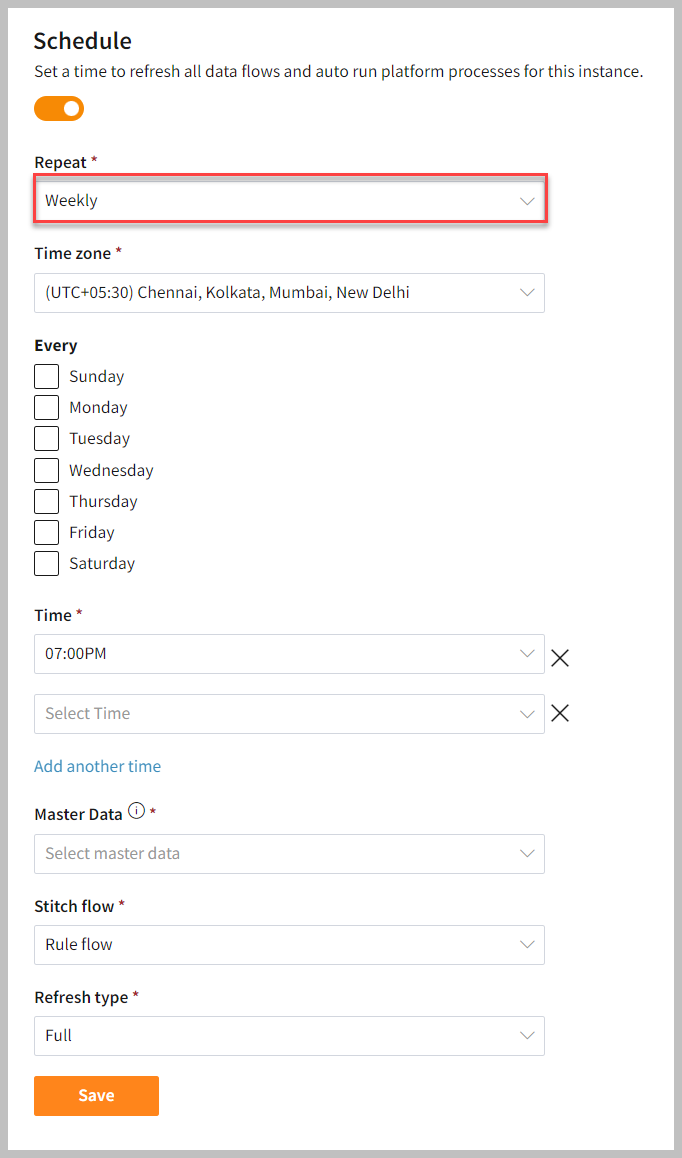Remove the empty Select Time entry
The height and width of the screenshot is (1158, 682).
point(560,713)
